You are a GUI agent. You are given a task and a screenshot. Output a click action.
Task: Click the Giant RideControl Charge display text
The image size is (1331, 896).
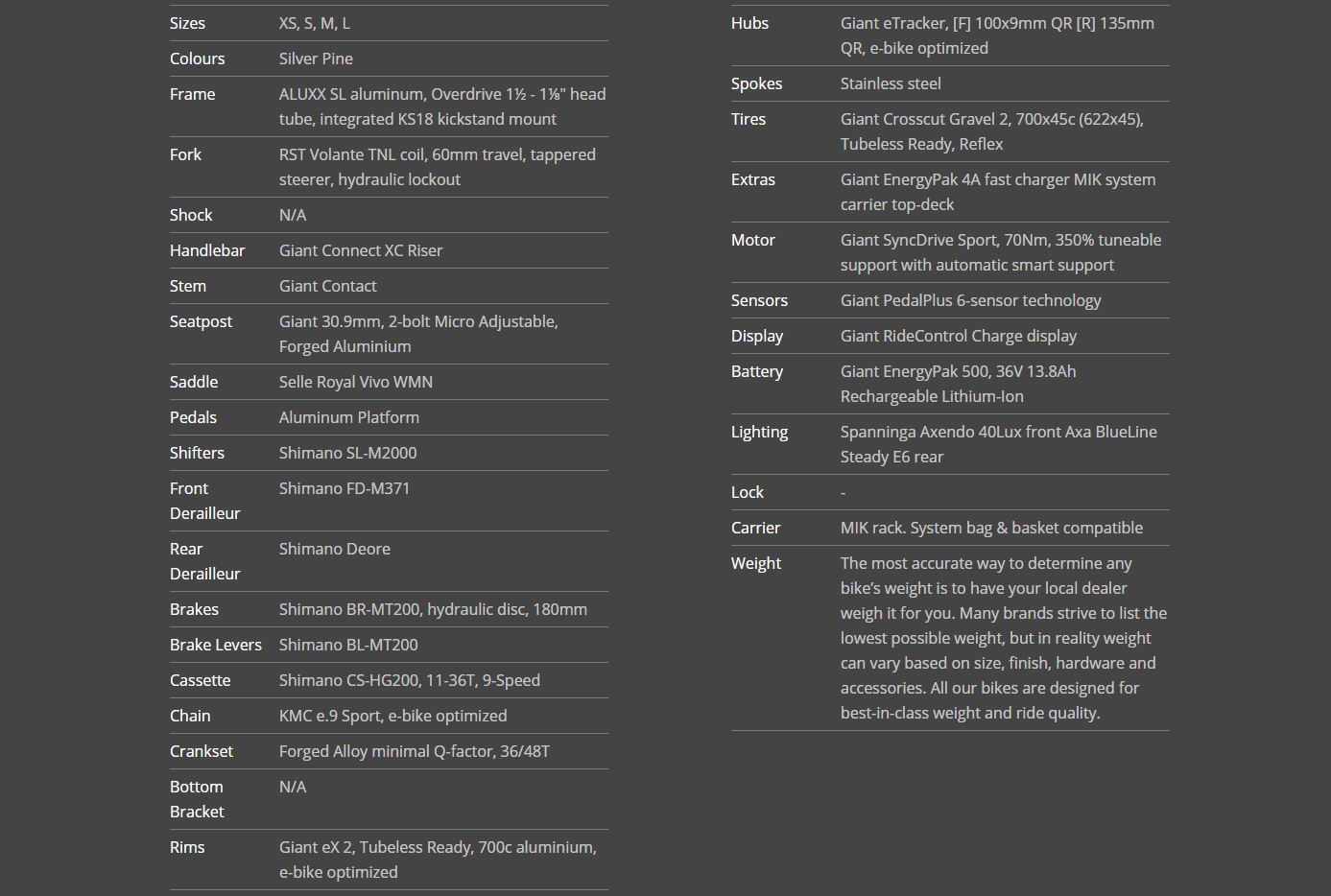point(958,336)
